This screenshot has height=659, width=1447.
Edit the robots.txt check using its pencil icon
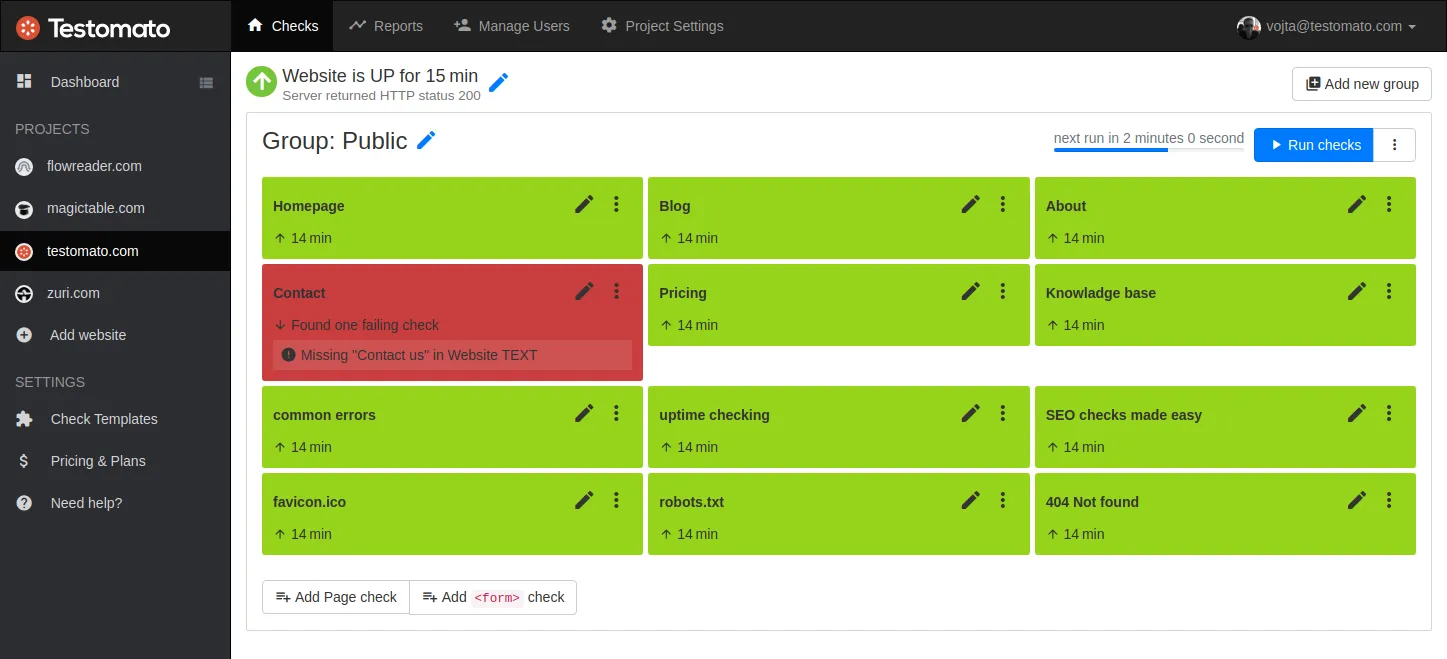970,500
